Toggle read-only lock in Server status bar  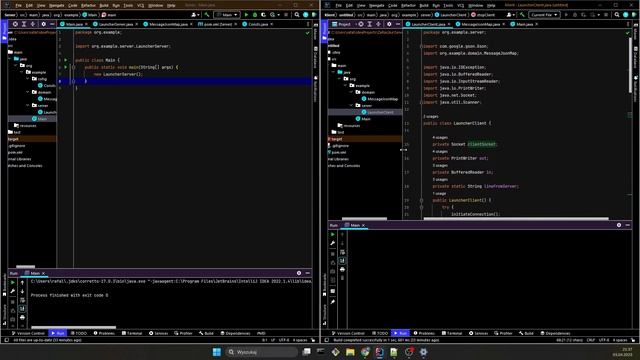click(x=313, y=340)
